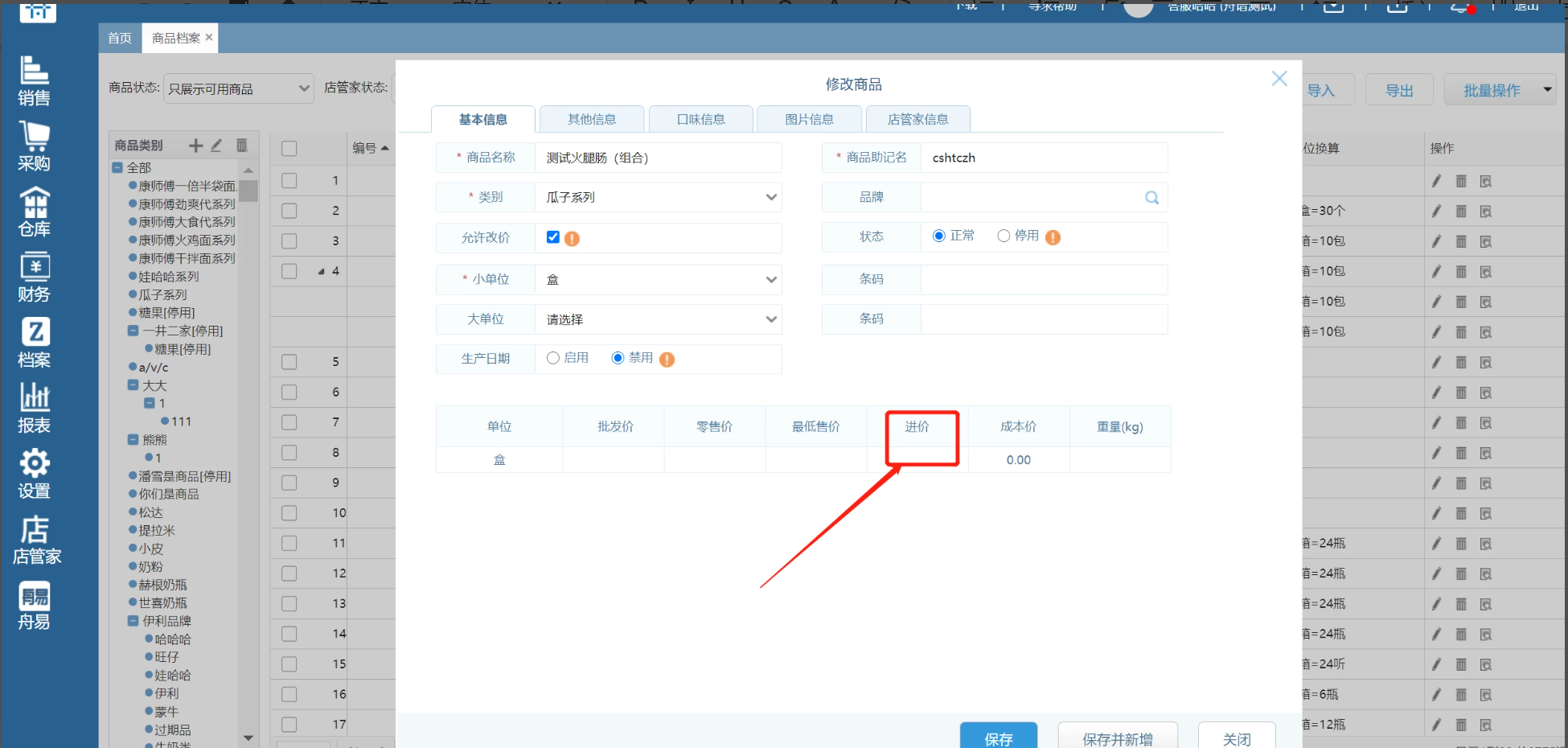Open the 仓库 warehouse sidebar icon
Screen dimensions: 1568x748
pyautogui.click(x=34, y=212)
